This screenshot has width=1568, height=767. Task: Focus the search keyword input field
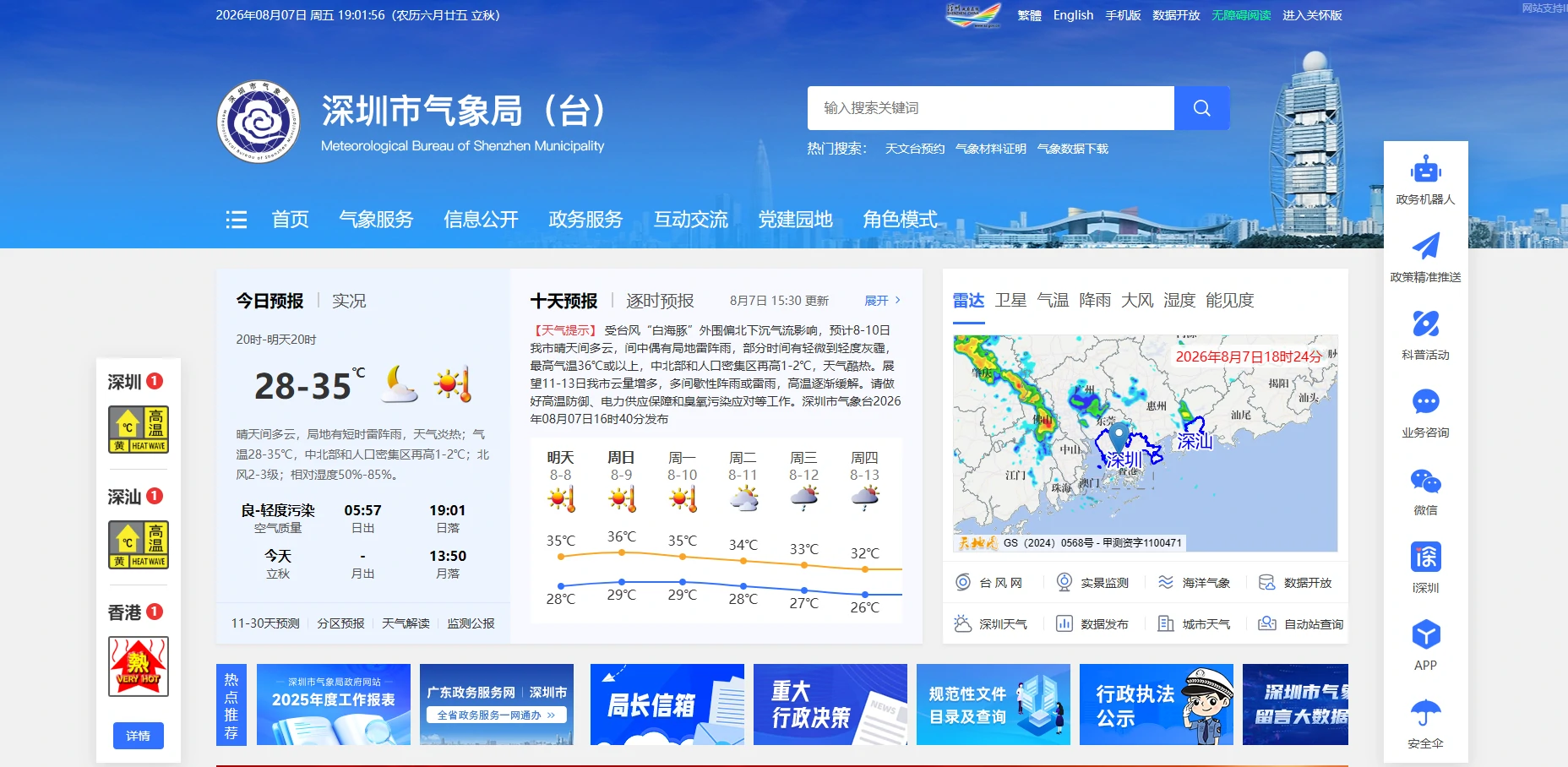(991, 108)
